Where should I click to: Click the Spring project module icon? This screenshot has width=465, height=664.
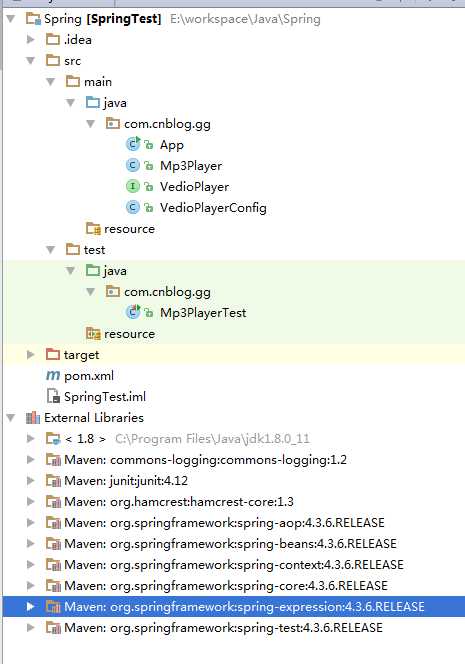pos(33,19)
